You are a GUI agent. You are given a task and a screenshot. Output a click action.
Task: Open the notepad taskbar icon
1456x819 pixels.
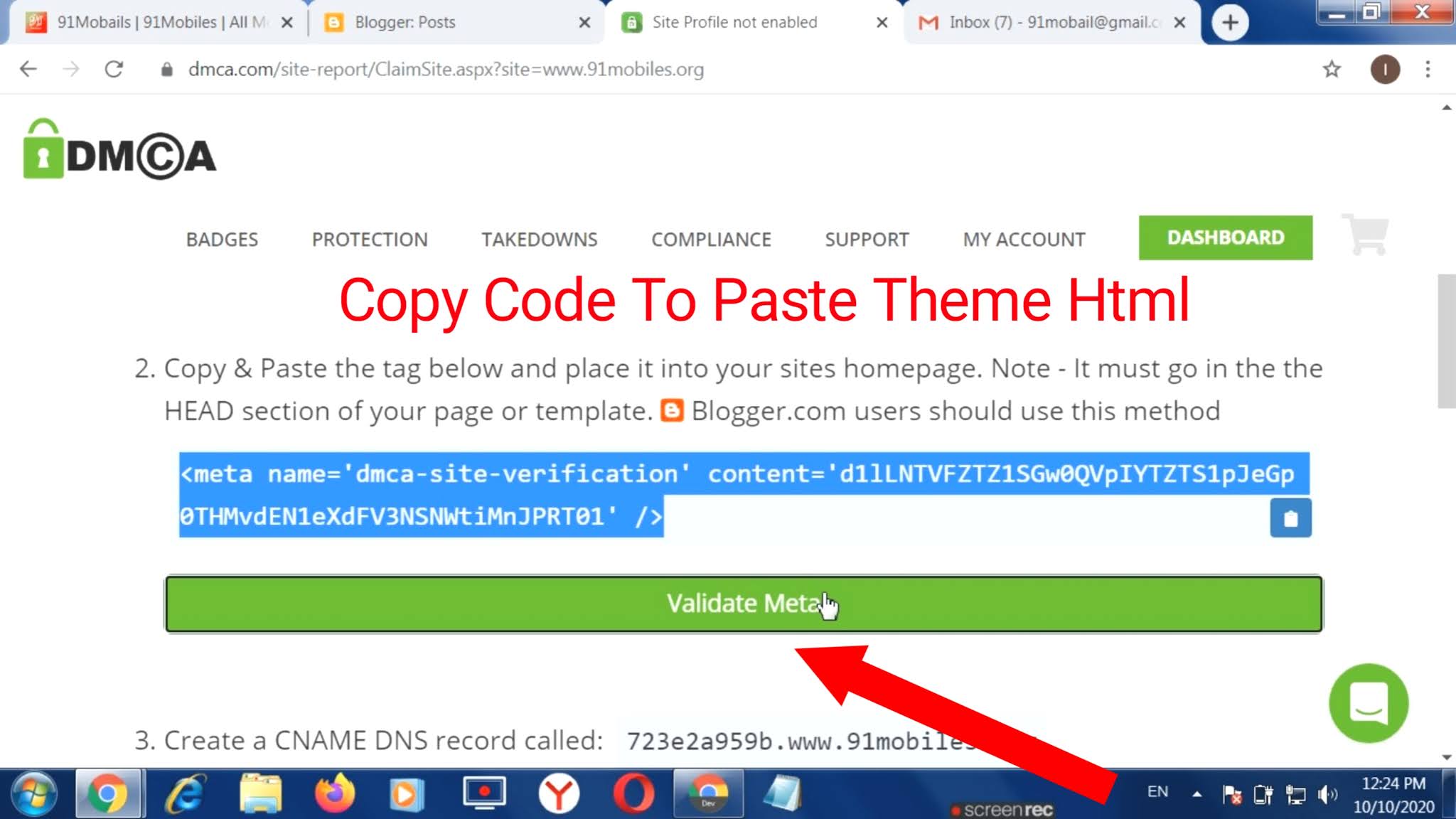[783, 793]
